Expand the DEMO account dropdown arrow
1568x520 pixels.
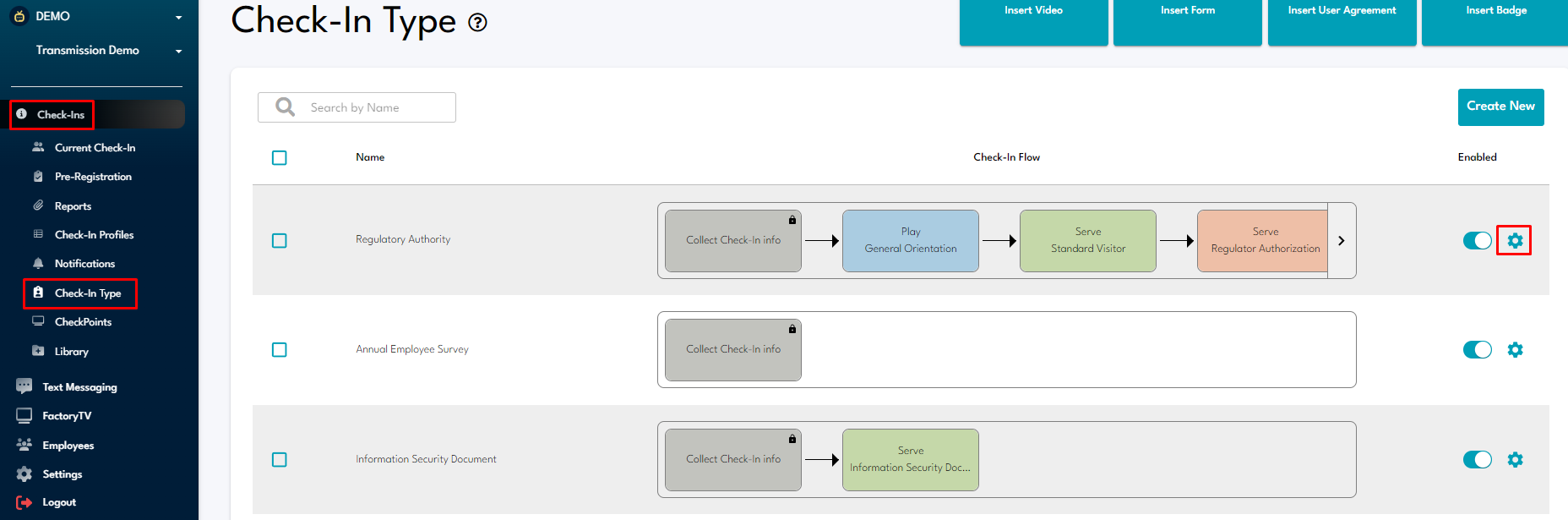[178, 17]
